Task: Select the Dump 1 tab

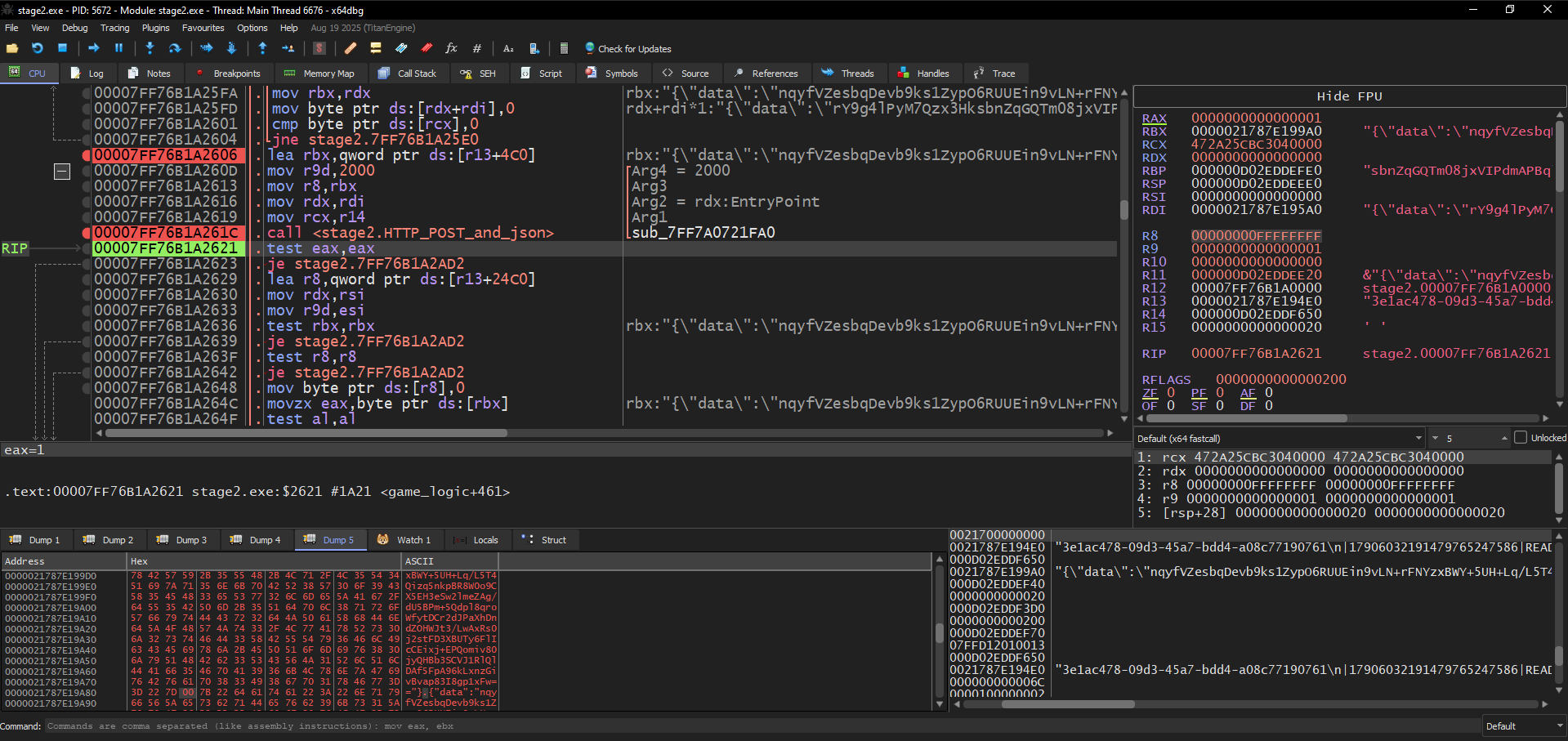Action: tap(35, 540)
